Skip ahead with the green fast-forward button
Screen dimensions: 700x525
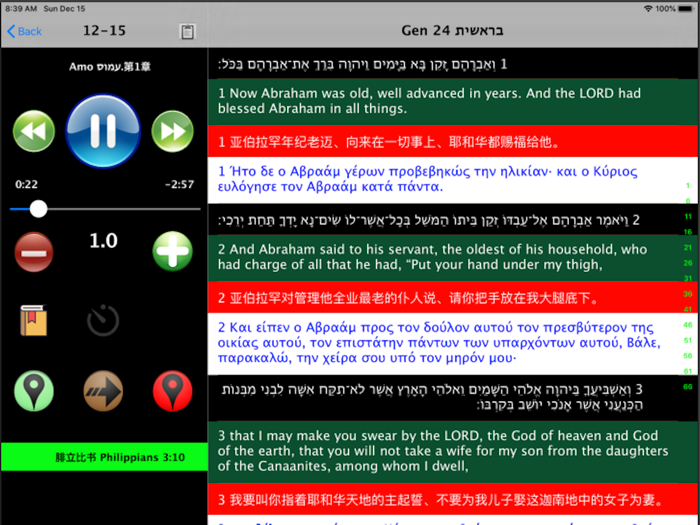tap(172, 131)
